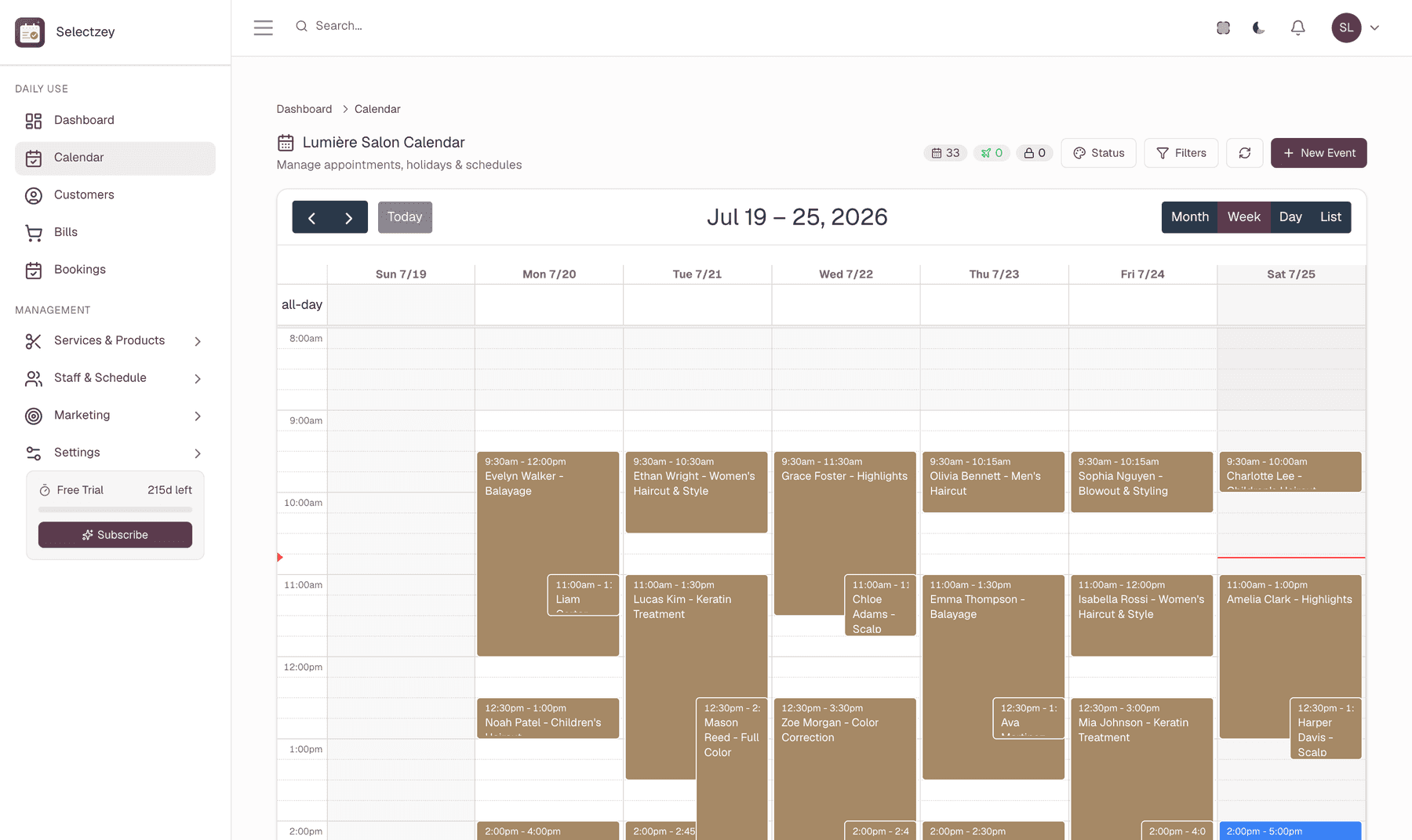The image size is (1412, 840).
Task: Toggle dark mode moon icon
Action: pyautogui.click(x=1259, y=27)
